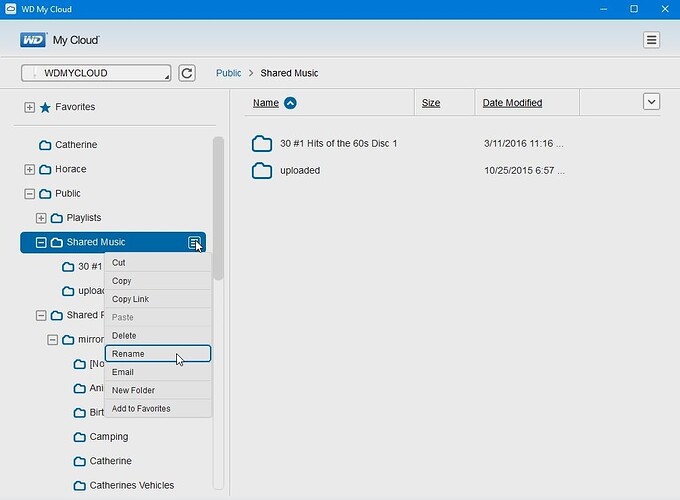Click the Public folder icon in the tree
The image size is (680, 500).
[45, 193]
